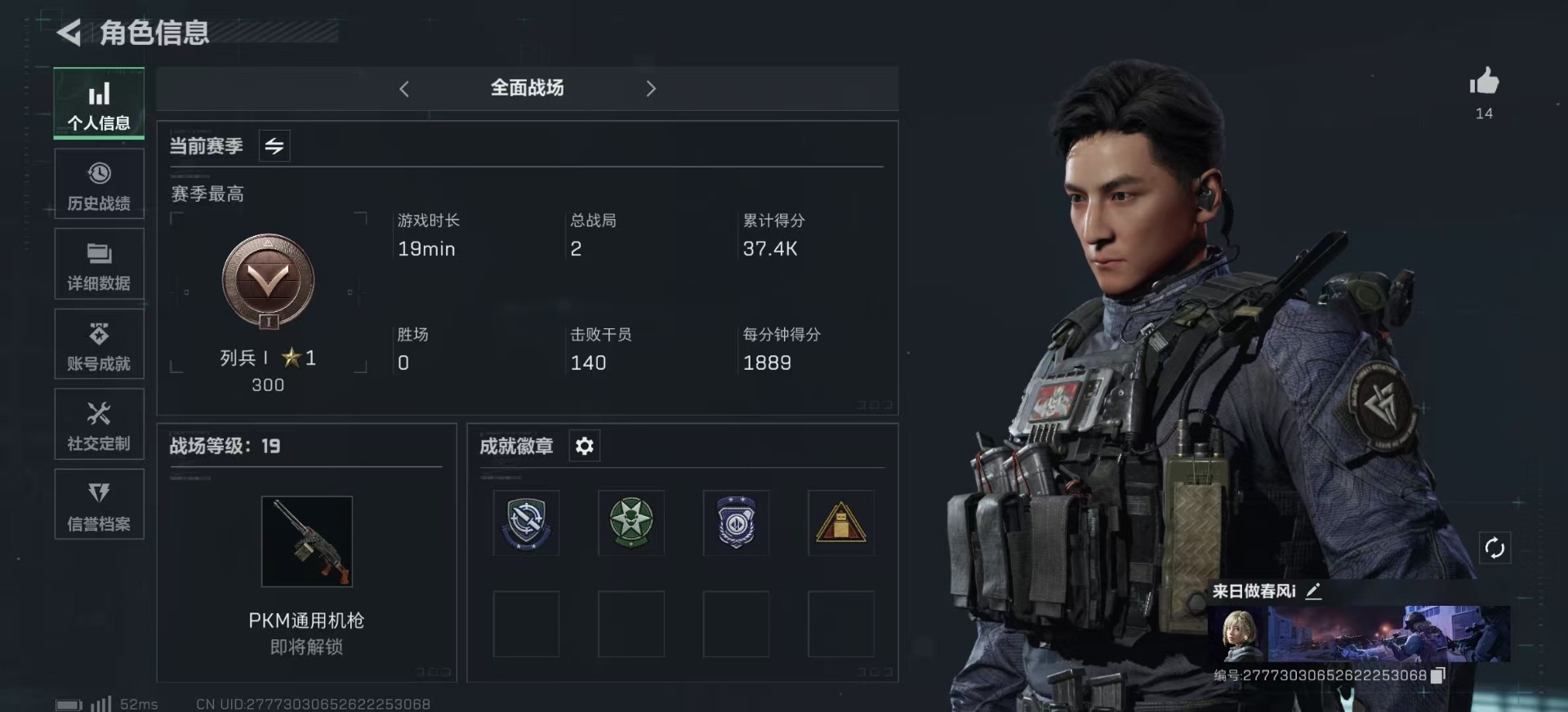Edit the nickname 来日做春风i with the pencil

coord(1313,591)
